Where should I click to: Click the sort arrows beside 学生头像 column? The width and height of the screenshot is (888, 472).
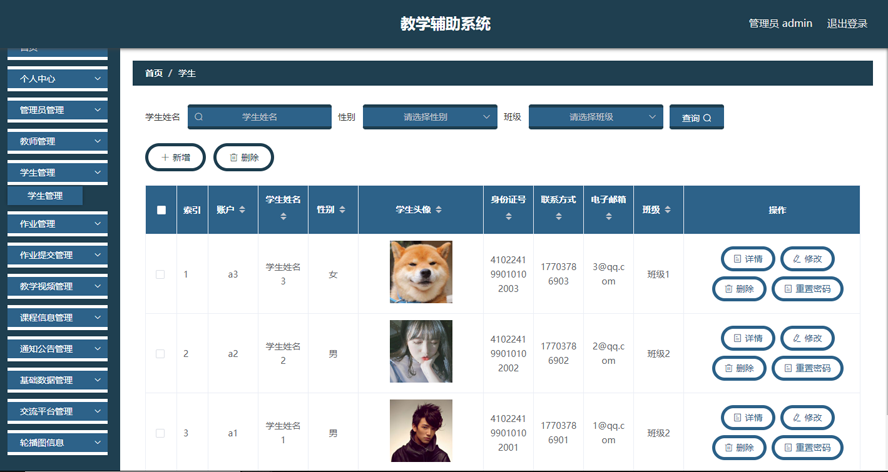(x=438, y=210)
